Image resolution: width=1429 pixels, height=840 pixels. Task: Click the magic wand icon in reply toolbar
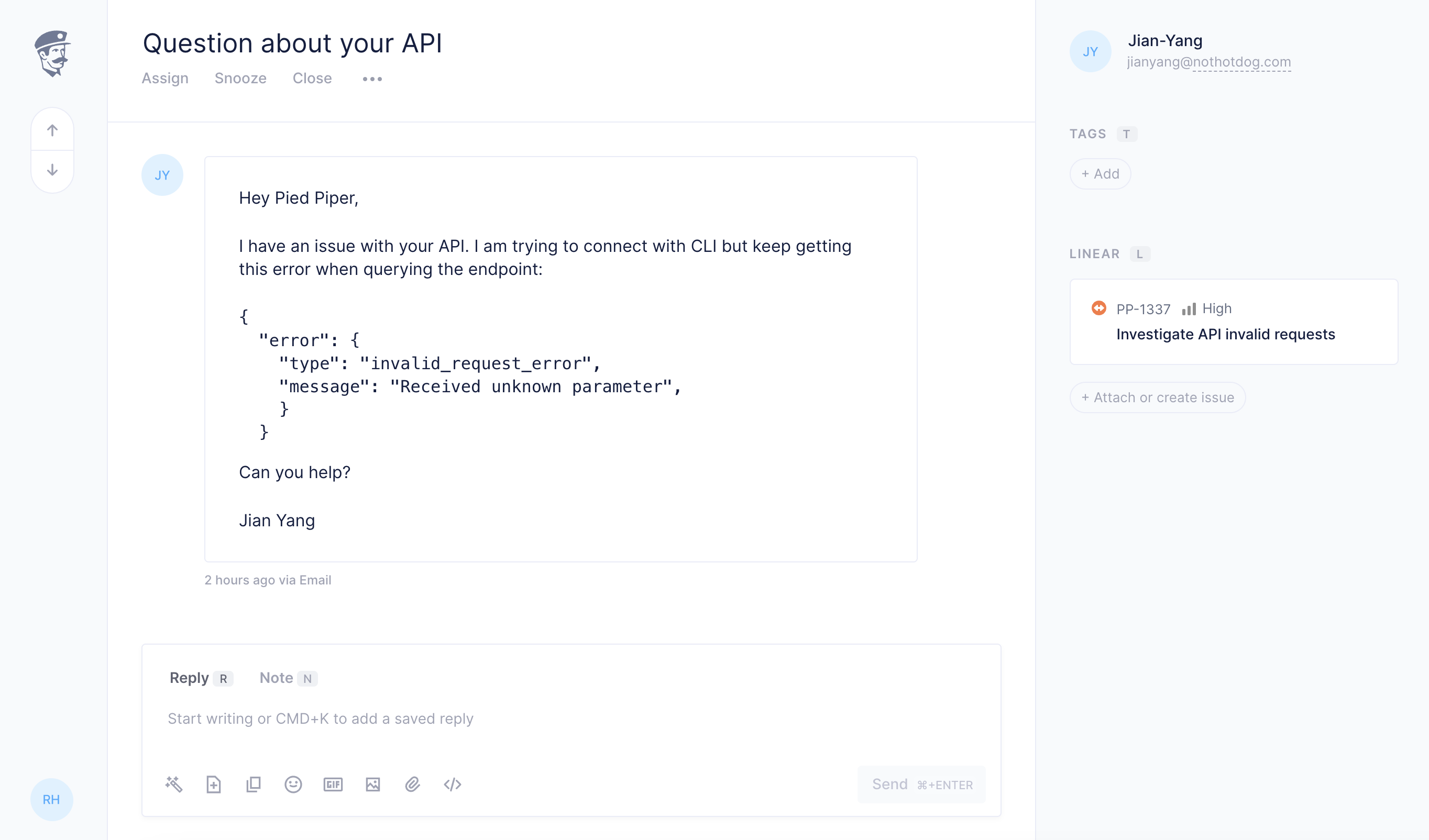(x=173, y=784)
